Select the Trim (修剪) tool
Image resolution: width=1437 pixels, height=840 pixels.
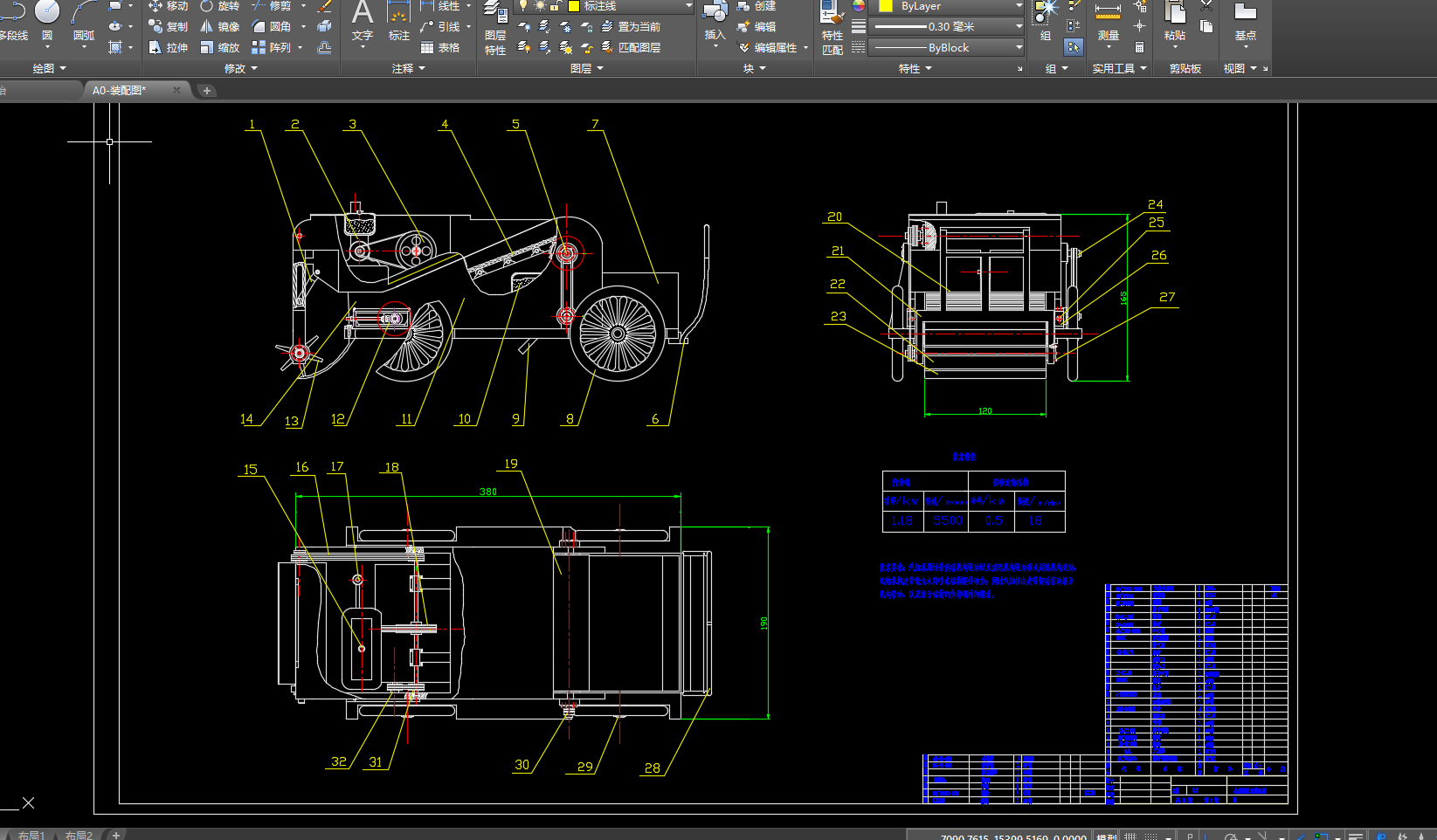[271, 6]
